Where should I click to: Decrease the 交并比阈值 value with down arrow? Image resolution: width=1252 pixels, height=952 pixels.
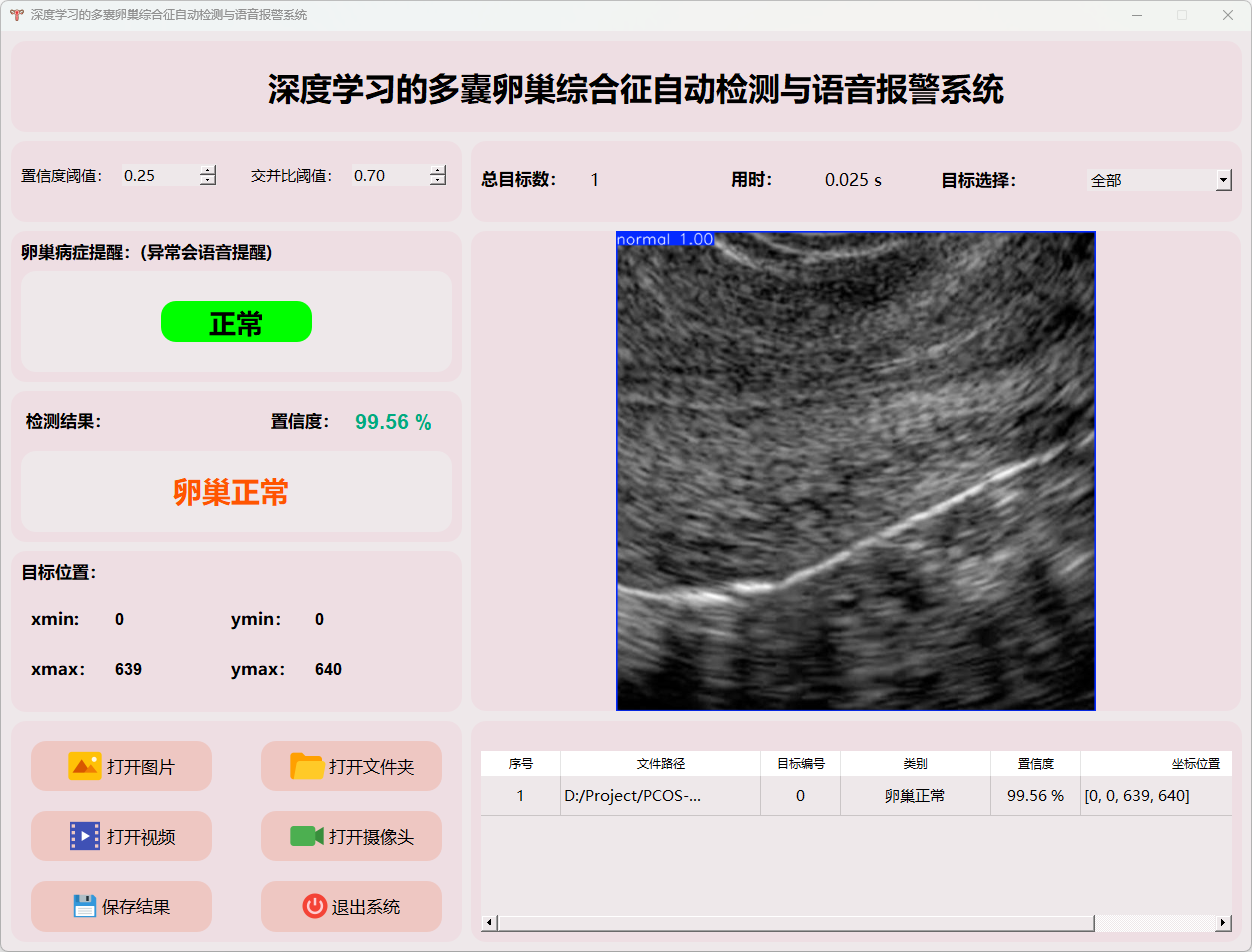click(438, 181)
